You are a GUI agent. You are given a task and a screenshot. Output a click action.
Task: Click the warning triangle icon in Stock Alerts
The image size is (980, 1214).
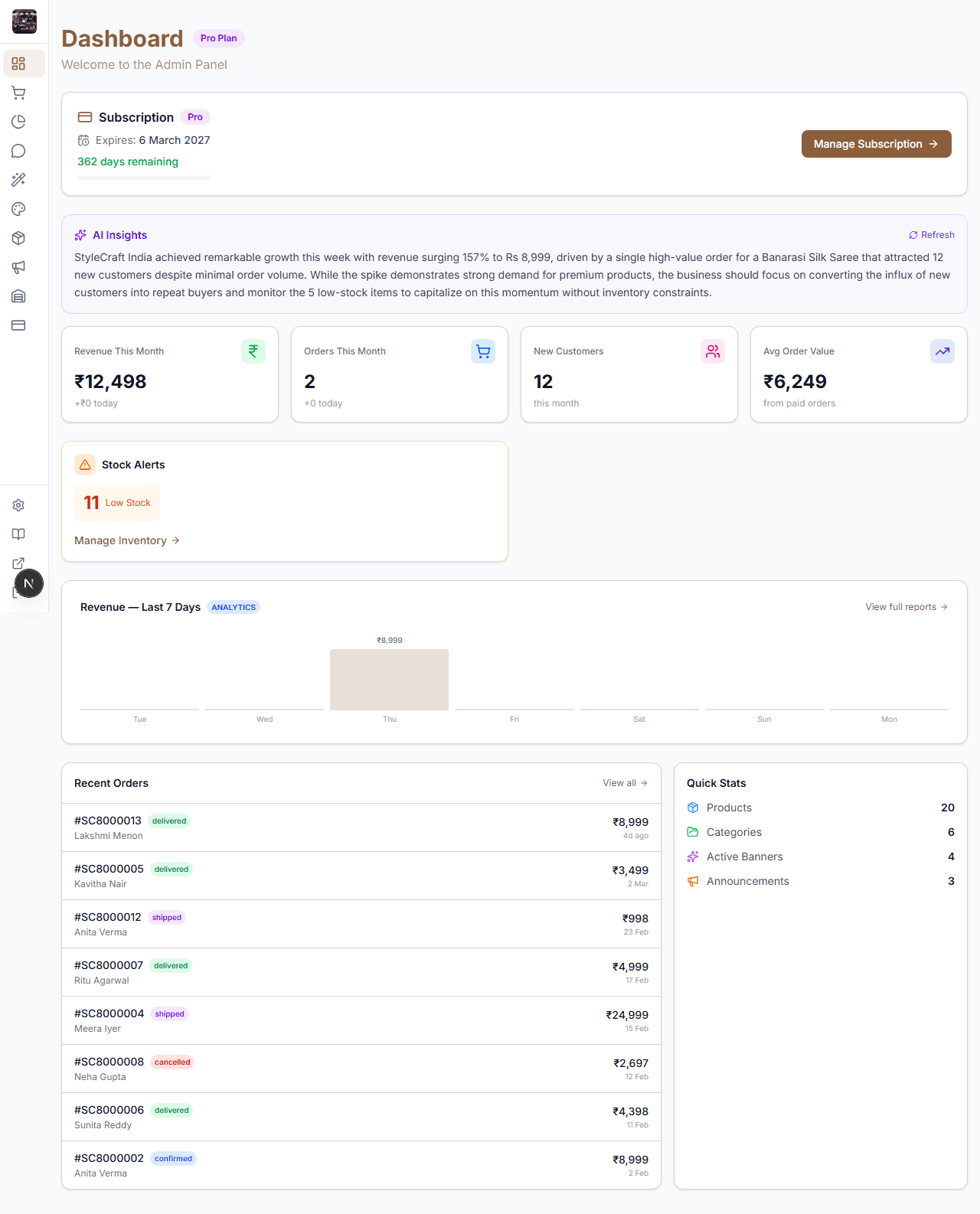(x=85, y=465)
